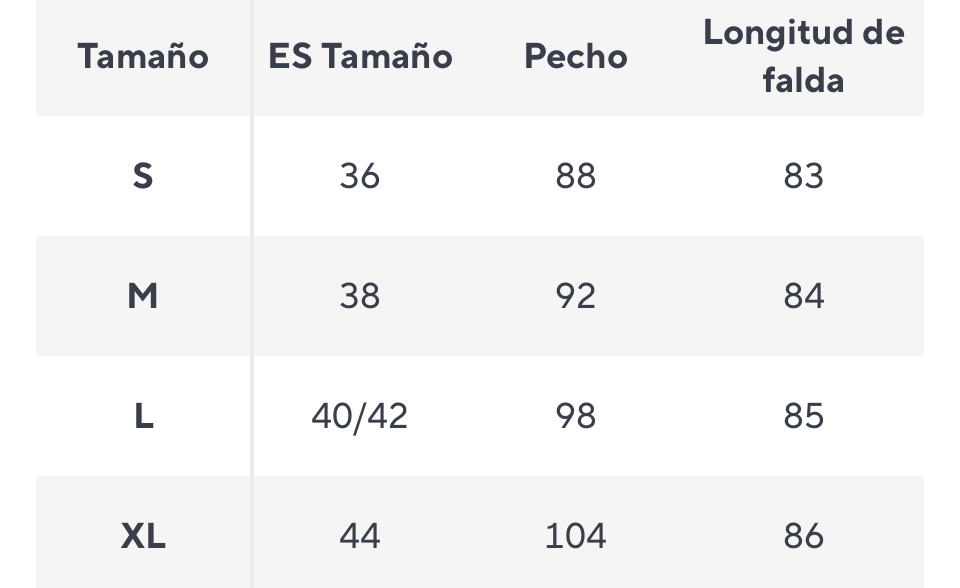The image size is (960, 588).
Task: Click the ES Tamaño column header
Action: coord(360,56)
